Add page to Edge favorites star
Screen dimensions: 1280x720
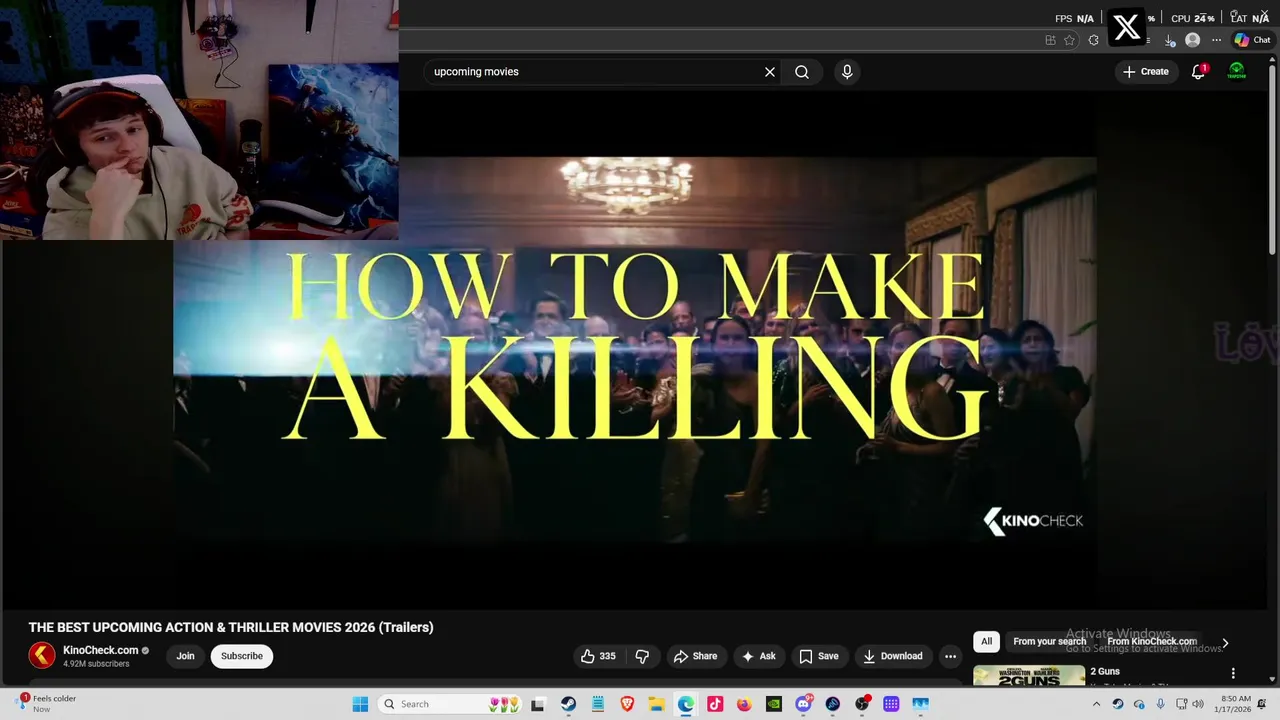tap(1069, 40)
